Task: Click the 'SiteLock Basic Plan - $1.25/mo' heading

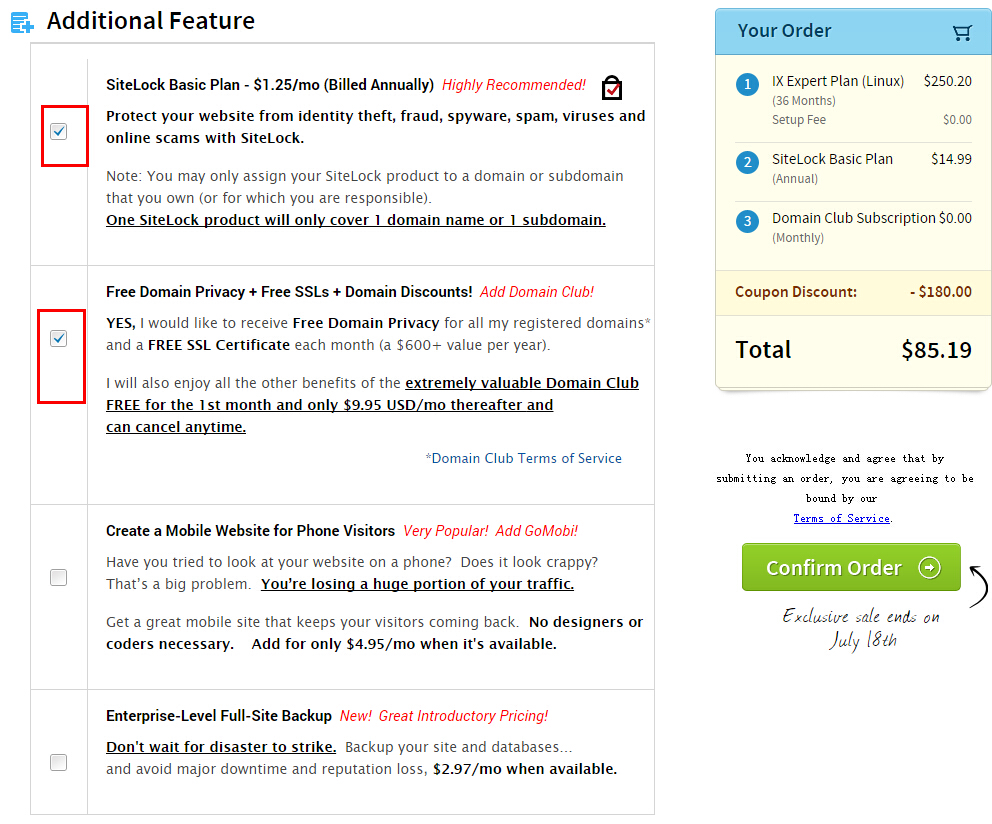Action: [x=270, y=85]
